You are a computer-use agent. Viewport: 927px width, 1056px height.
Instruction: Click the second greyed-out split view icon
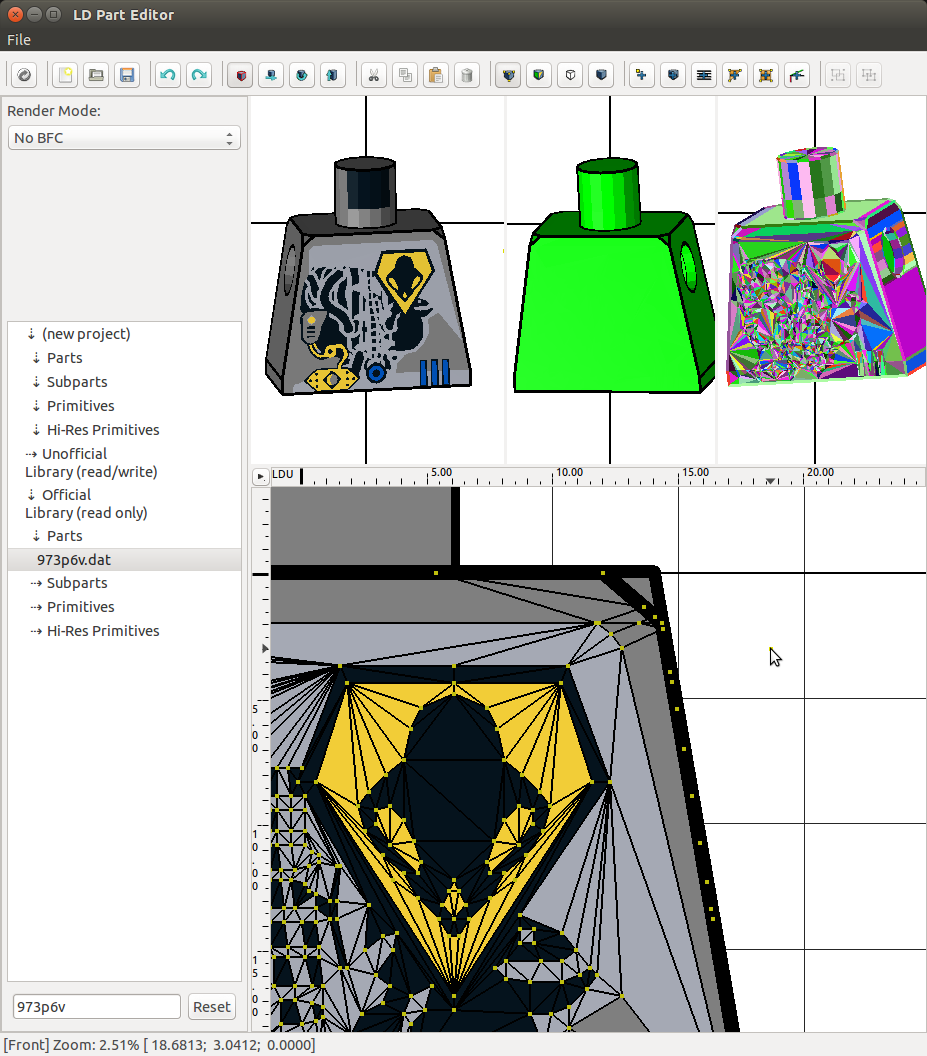tap(869, 75)
